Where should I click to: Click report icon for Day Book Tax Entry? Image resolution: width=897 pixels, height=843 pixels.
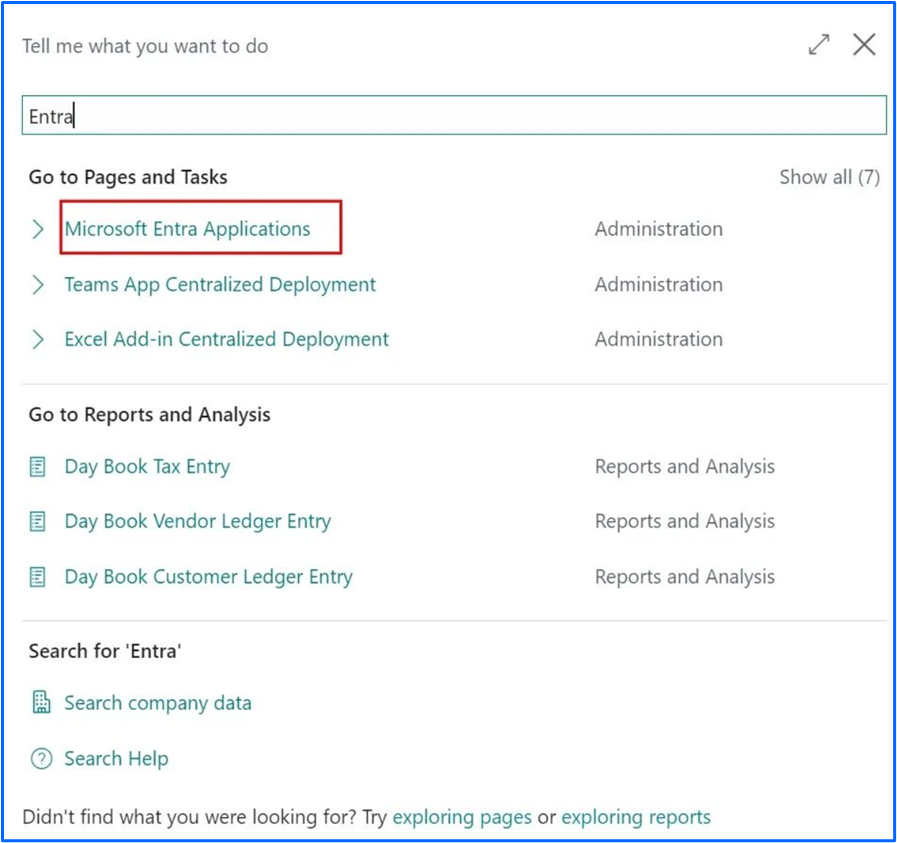38,467
